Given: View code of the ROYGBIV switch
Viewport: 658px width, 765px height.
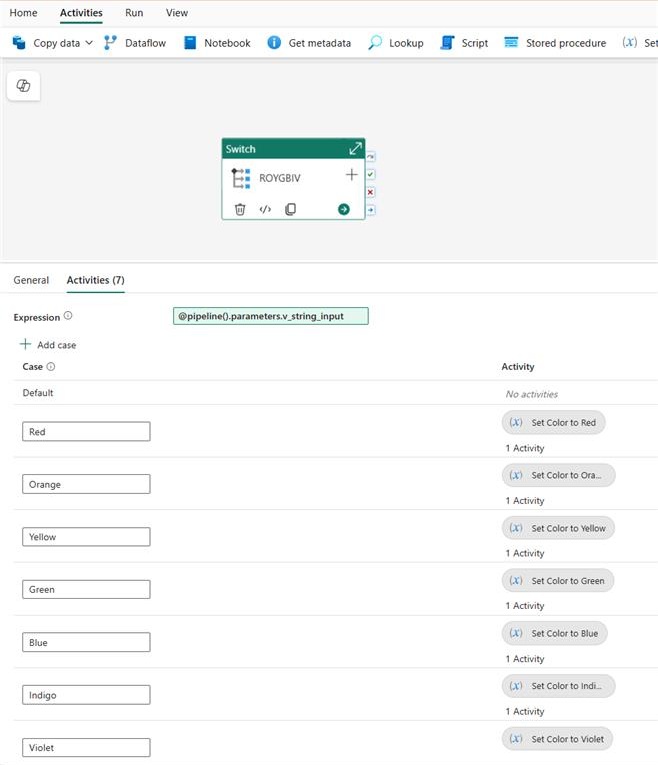Looking at the screenshot, I should pos(265,209).
